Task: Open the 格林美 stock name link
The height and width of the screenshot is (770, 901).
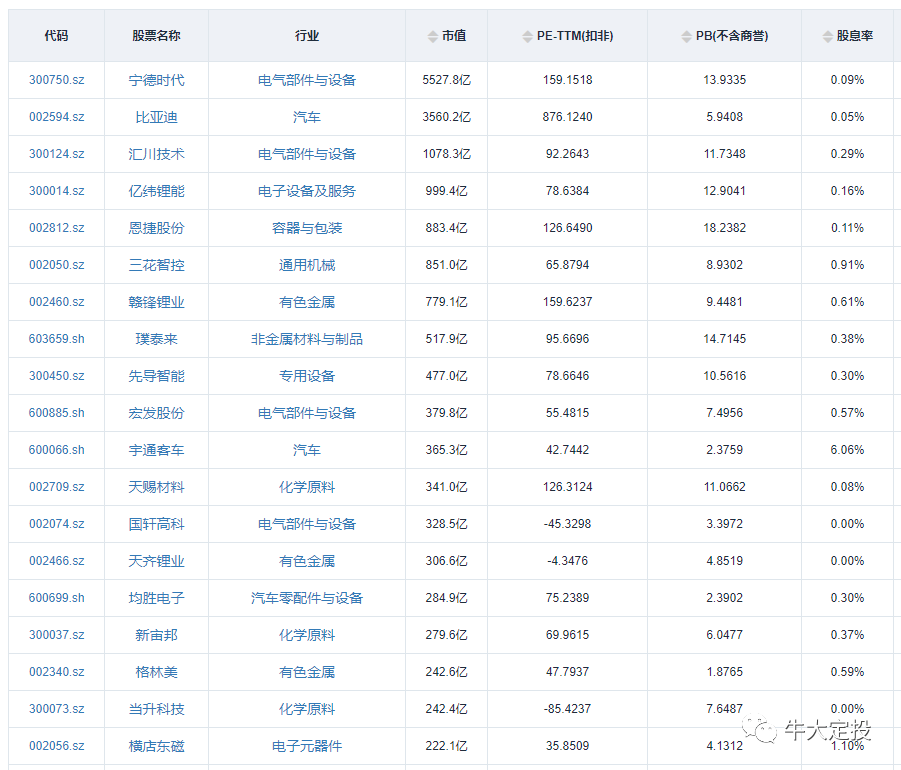Action: coord(156,672)
